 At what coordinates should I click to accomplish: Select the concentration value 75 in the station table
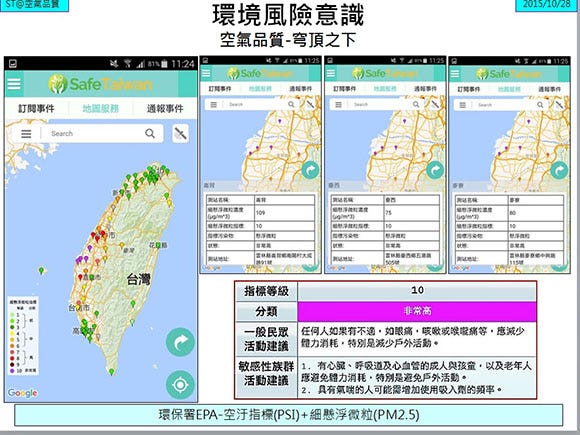(x=388, y=213)
